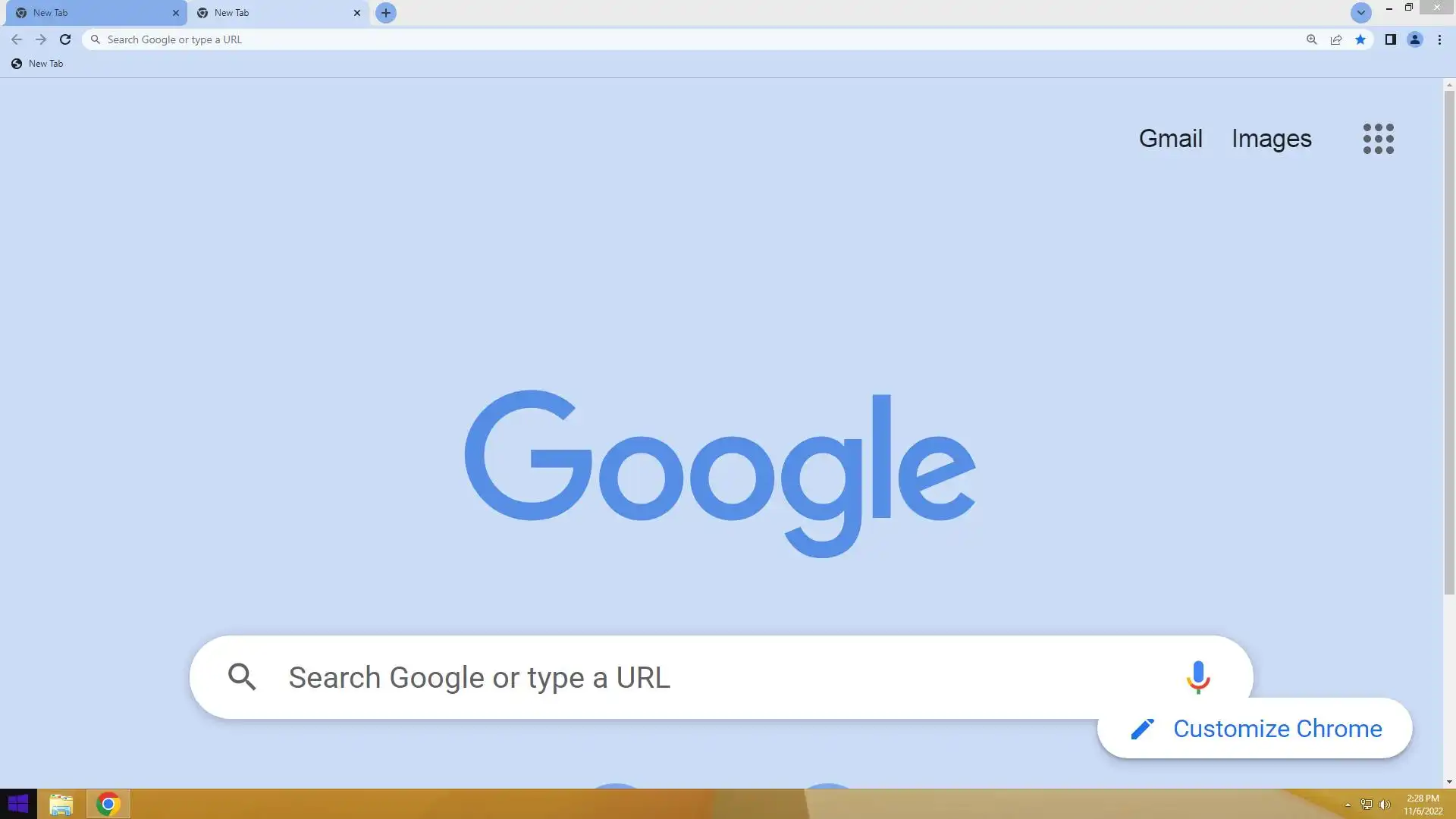
Task: Start voice search with the microphone
Action: point(1198,677)
